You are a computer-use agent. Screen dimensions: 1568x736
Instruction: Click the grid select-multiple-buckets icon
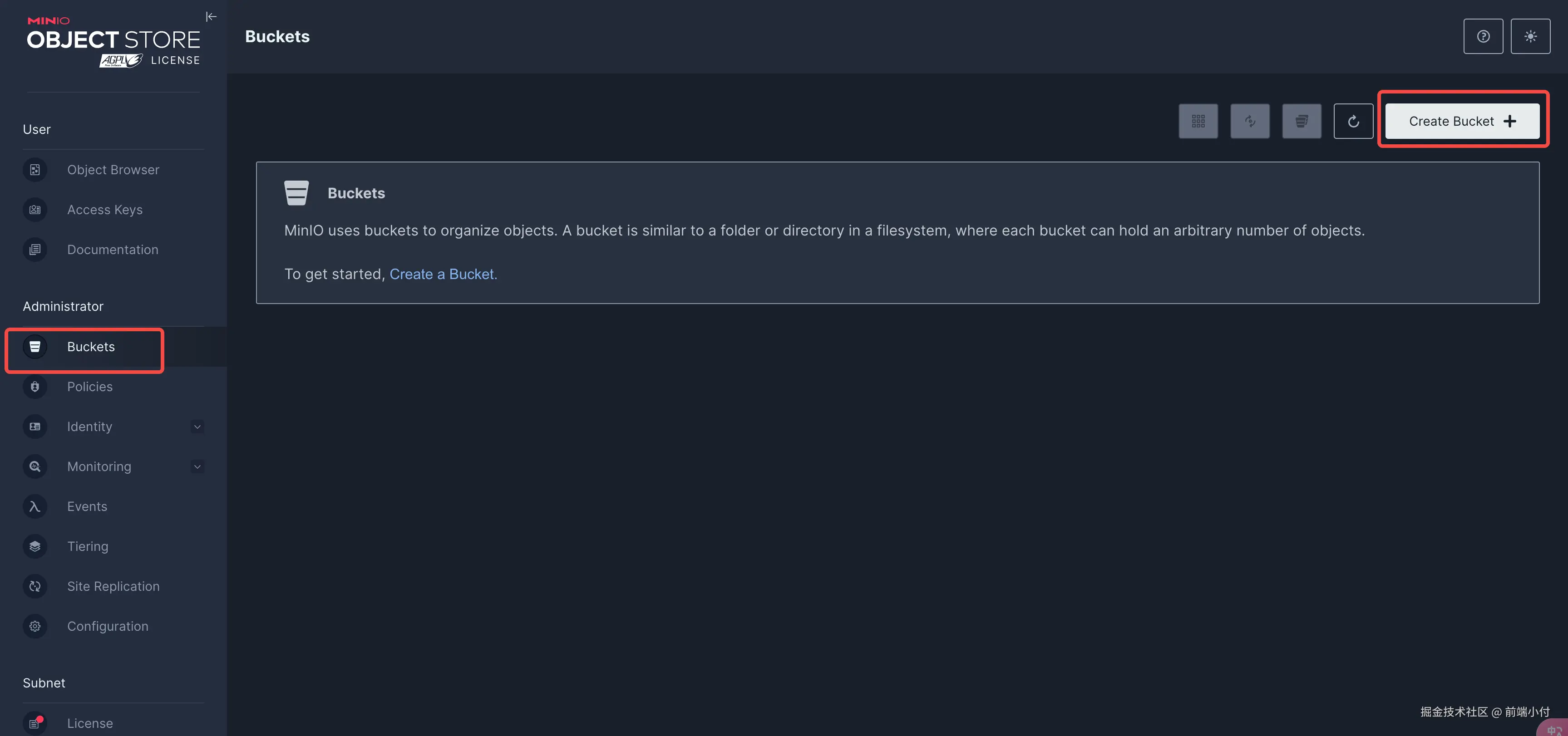point(1198,121)
